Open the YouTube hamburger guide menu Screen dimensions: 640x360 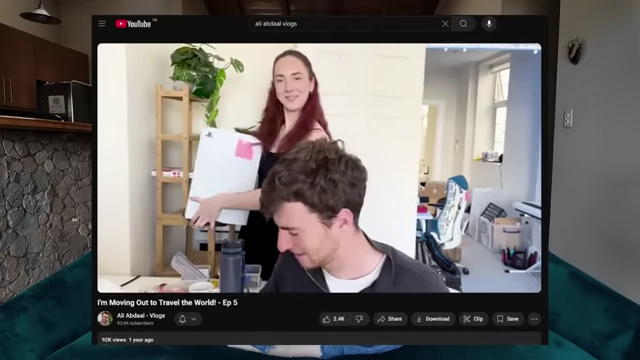pyautogui.click(x=102, y=24)
